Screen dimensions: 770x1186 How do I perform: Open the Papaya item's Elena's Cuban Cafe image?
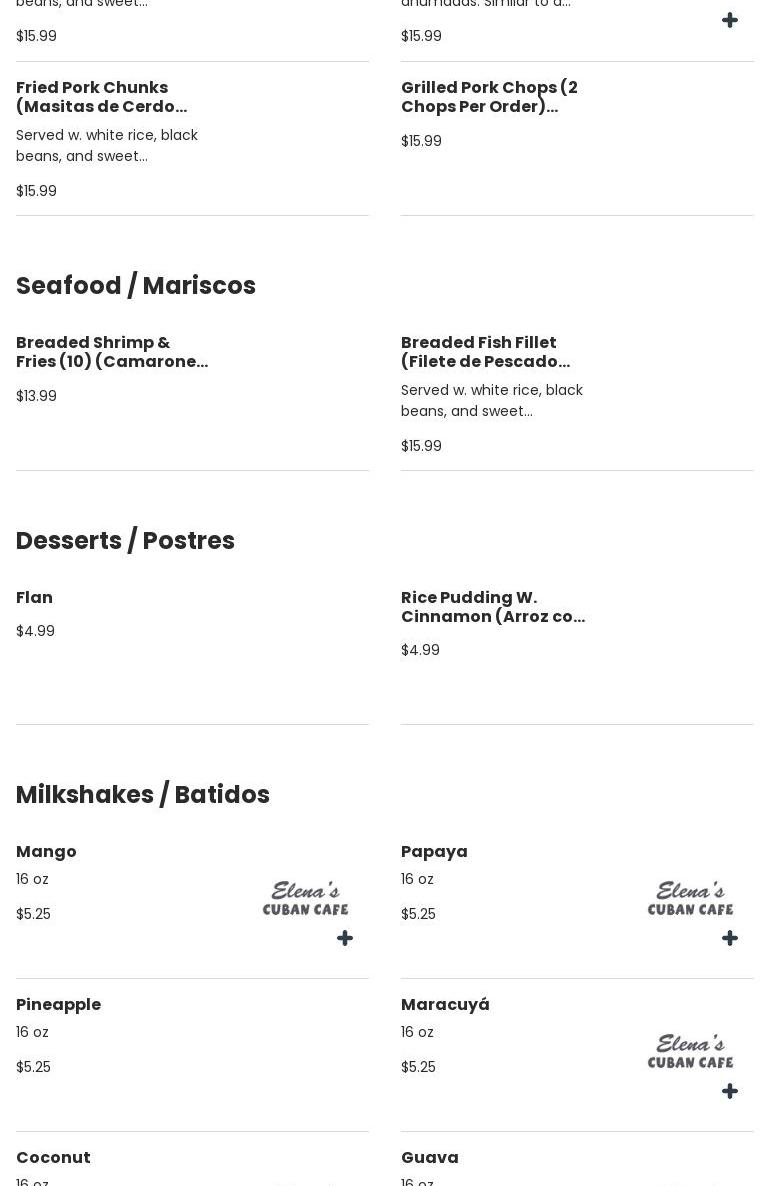tap(690, 898)
